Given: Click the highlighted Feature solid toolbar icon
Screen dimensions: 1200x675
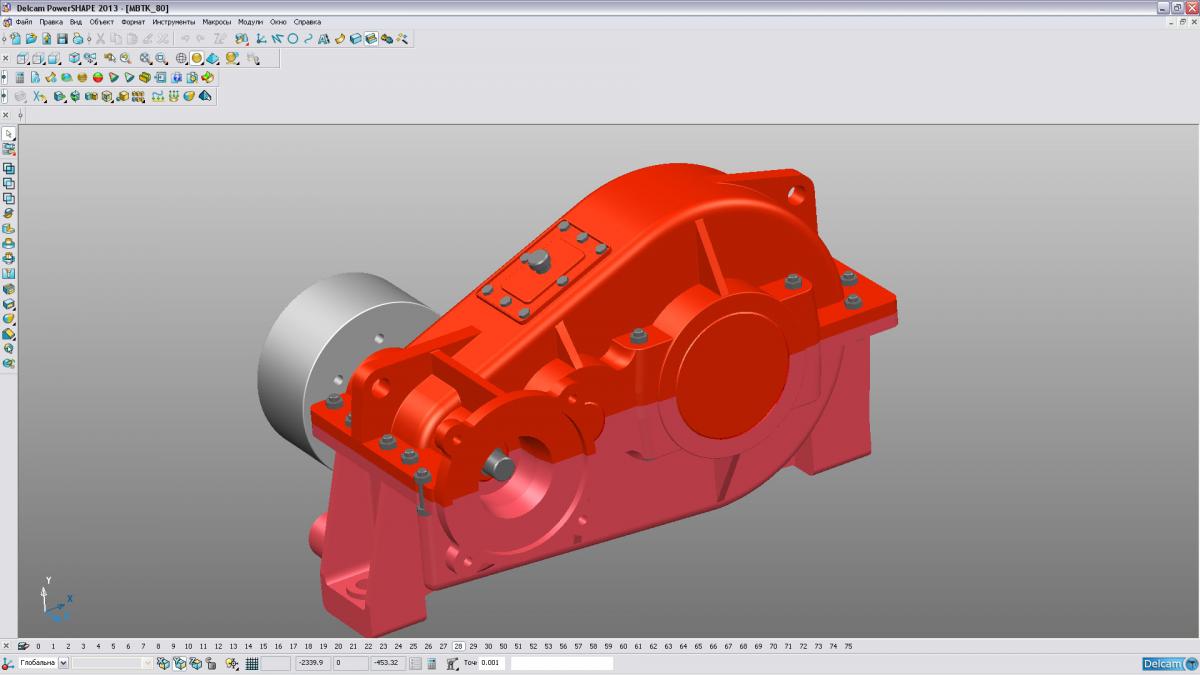Looking at the screenshot, I should click(x=371, y=39).
